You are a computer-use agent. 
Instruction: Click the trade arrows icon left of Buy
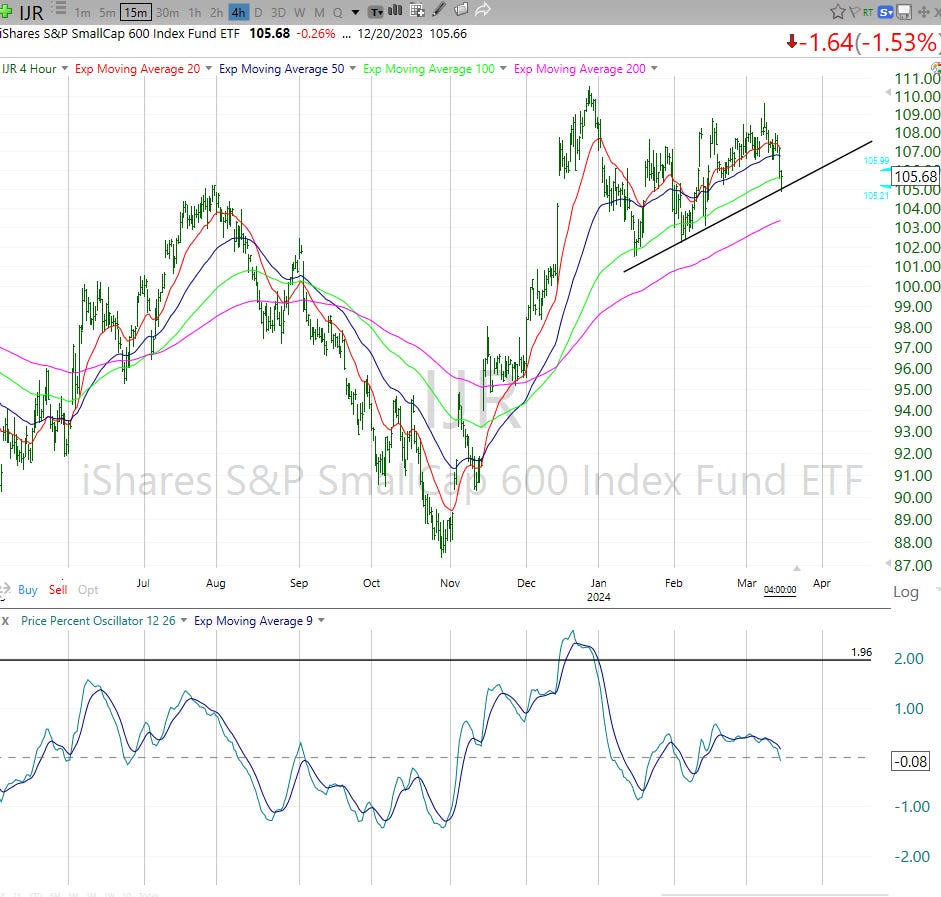pos(4,590)
